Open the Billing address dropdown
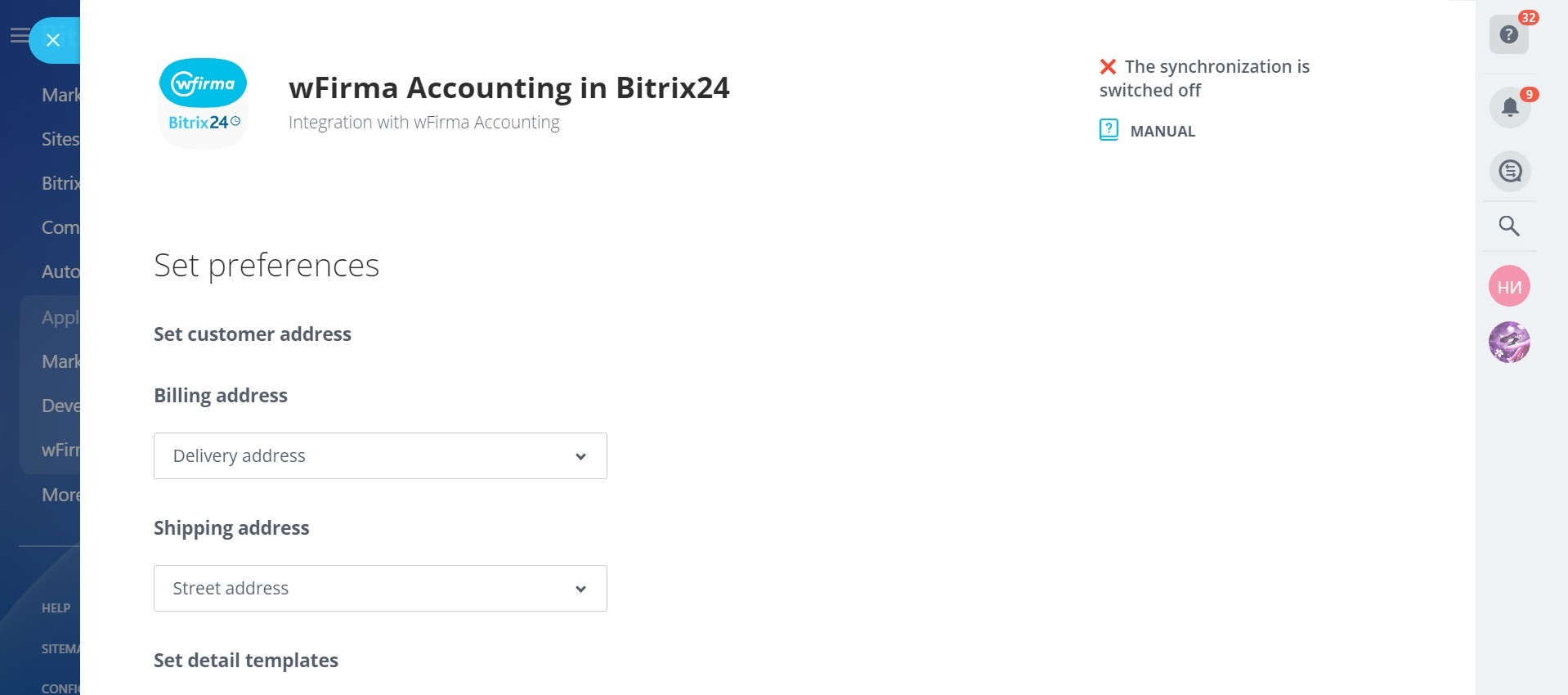This screenshot has height=695, width=1568. coord(380,455)
